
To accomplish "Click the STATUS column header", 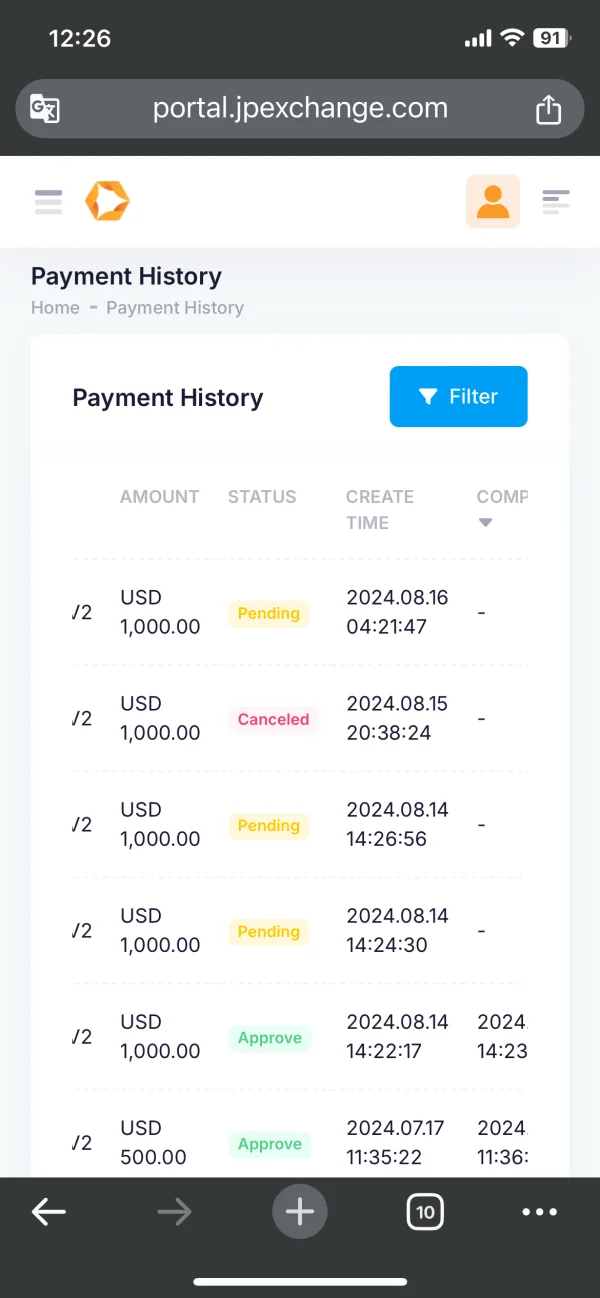I will pos(262,497).
